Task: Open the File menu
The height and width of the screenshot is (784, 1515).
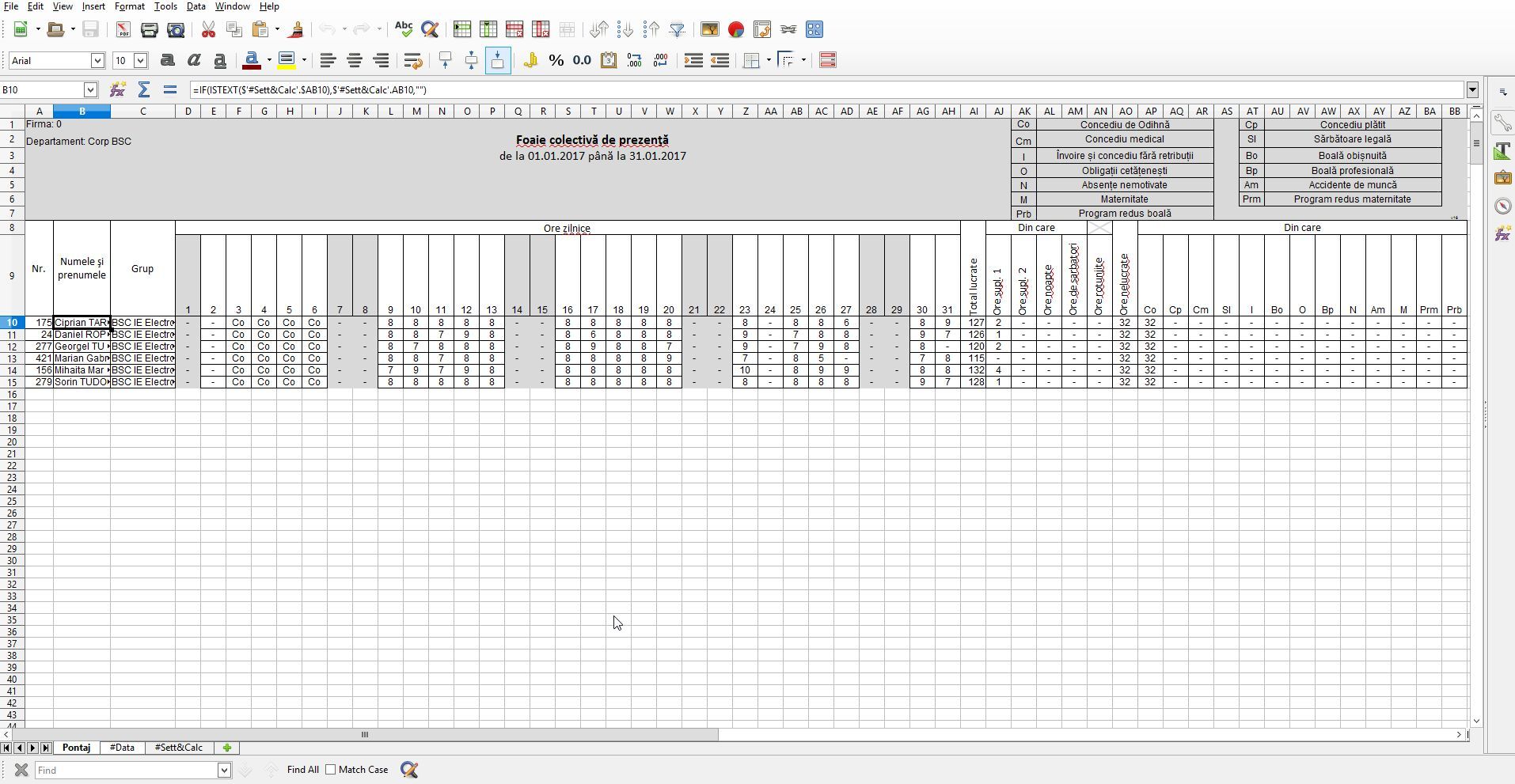Action: click(x=11, y=6)
